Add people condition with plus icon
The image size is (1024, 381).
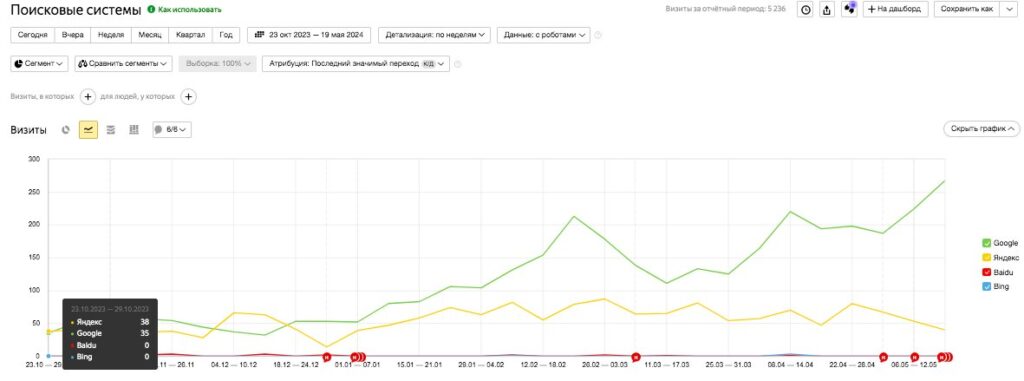(x=188, y=97)
